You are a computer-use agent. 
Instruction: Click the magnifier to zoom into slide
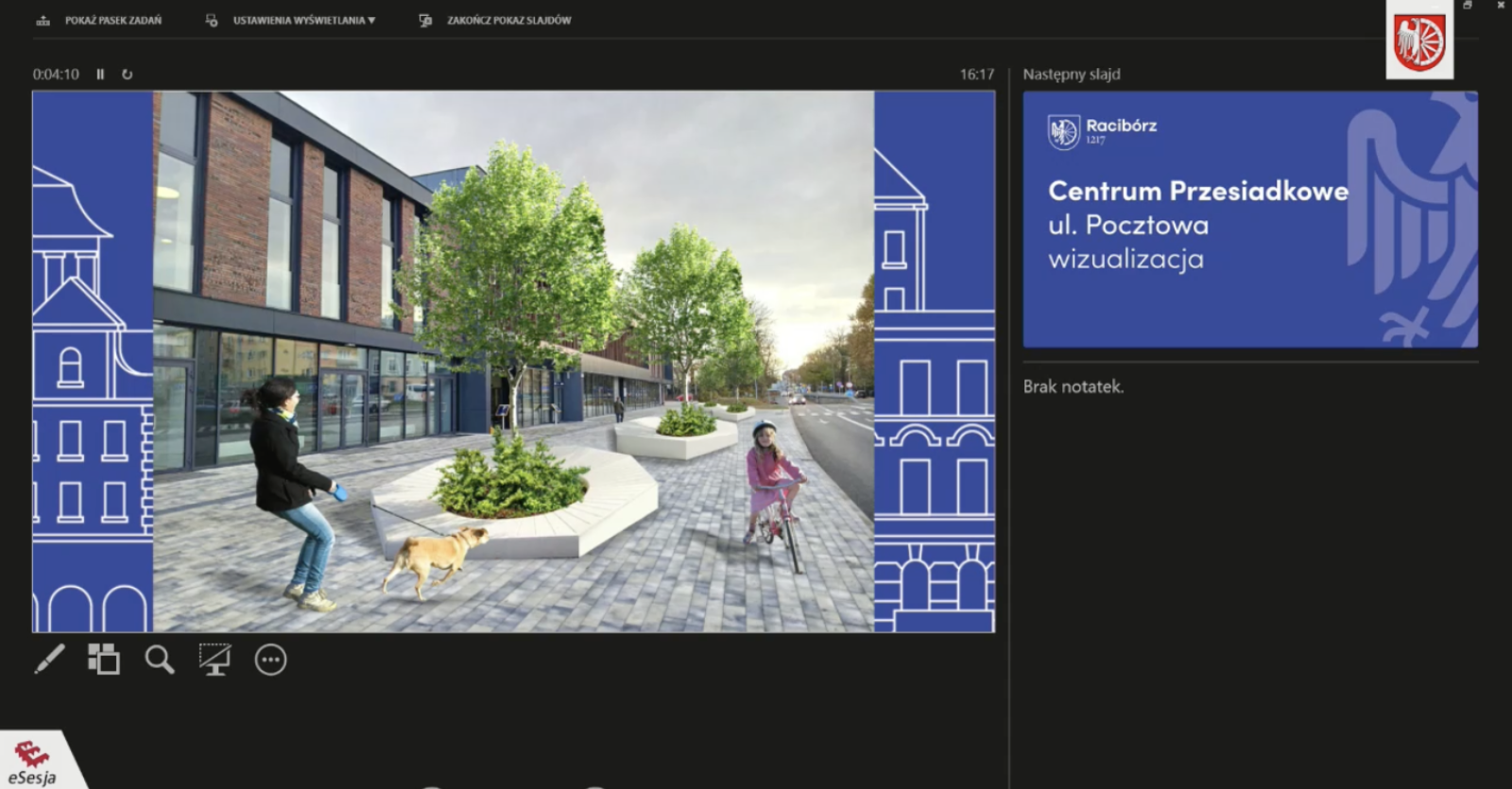(x=159, y=659)
